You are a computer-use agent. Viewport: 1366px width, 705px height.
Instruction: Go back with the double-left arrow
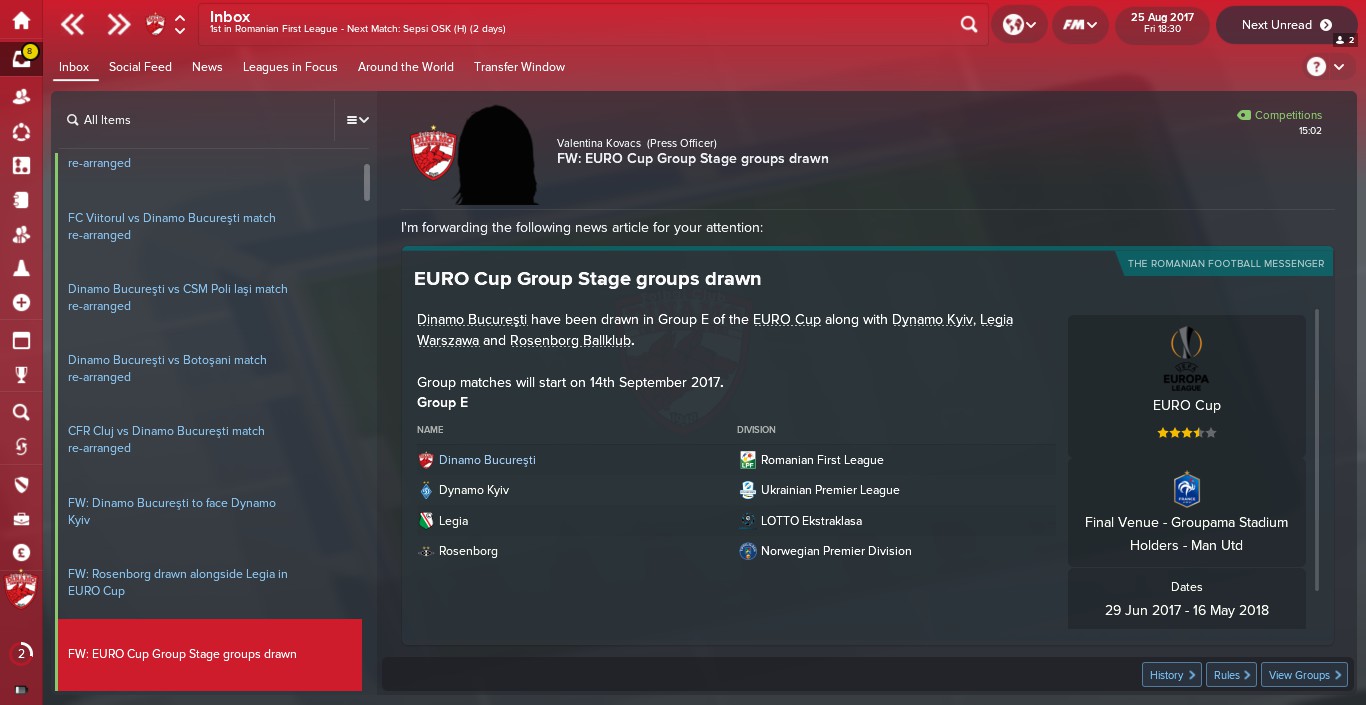click(x=73, y=25)
